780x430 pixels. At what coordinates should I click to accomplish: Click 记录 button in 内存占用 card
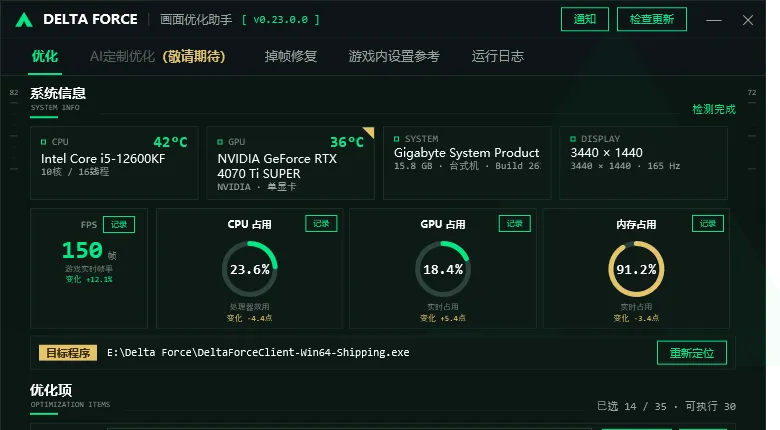[708, 223]
